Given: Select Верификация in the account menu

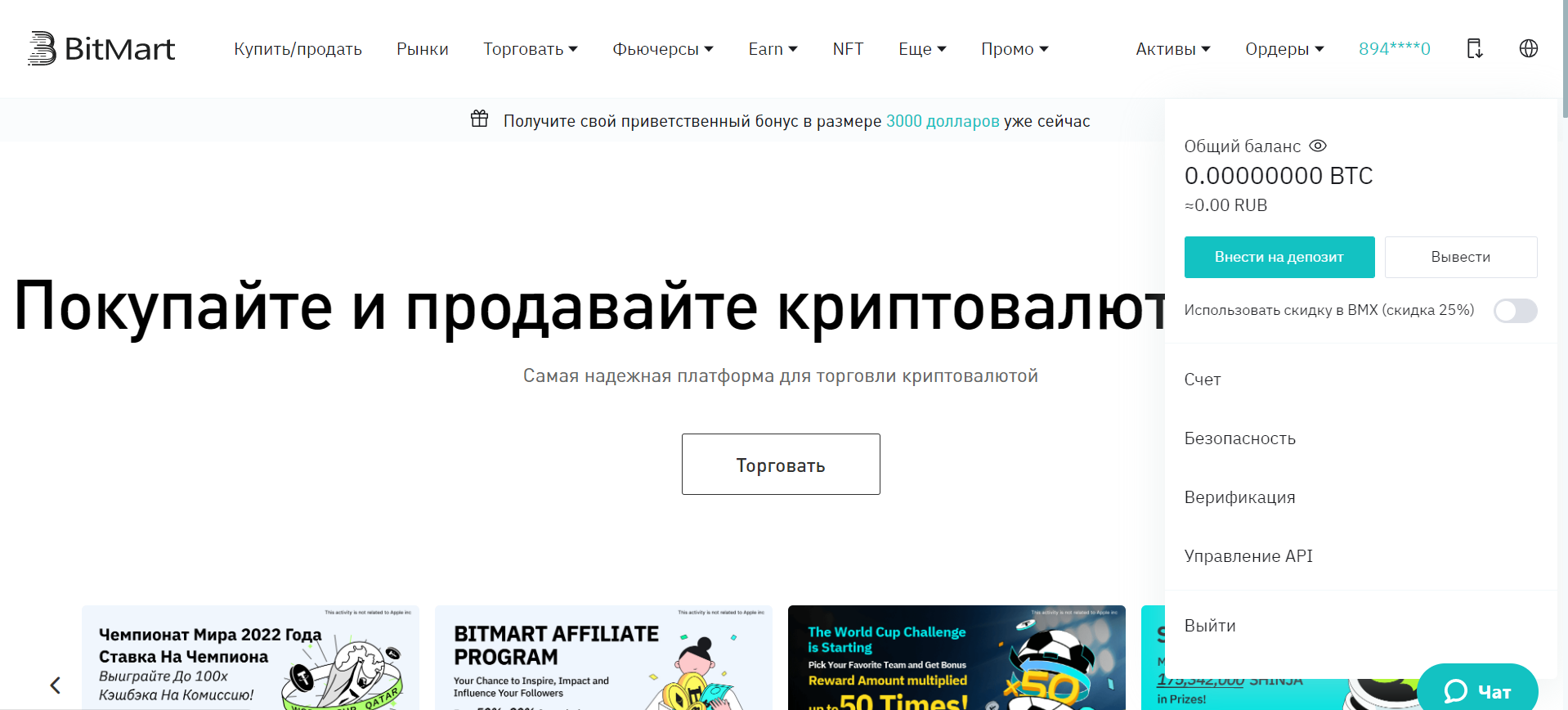Looking at the screenshot, I should pos(1240,497).
